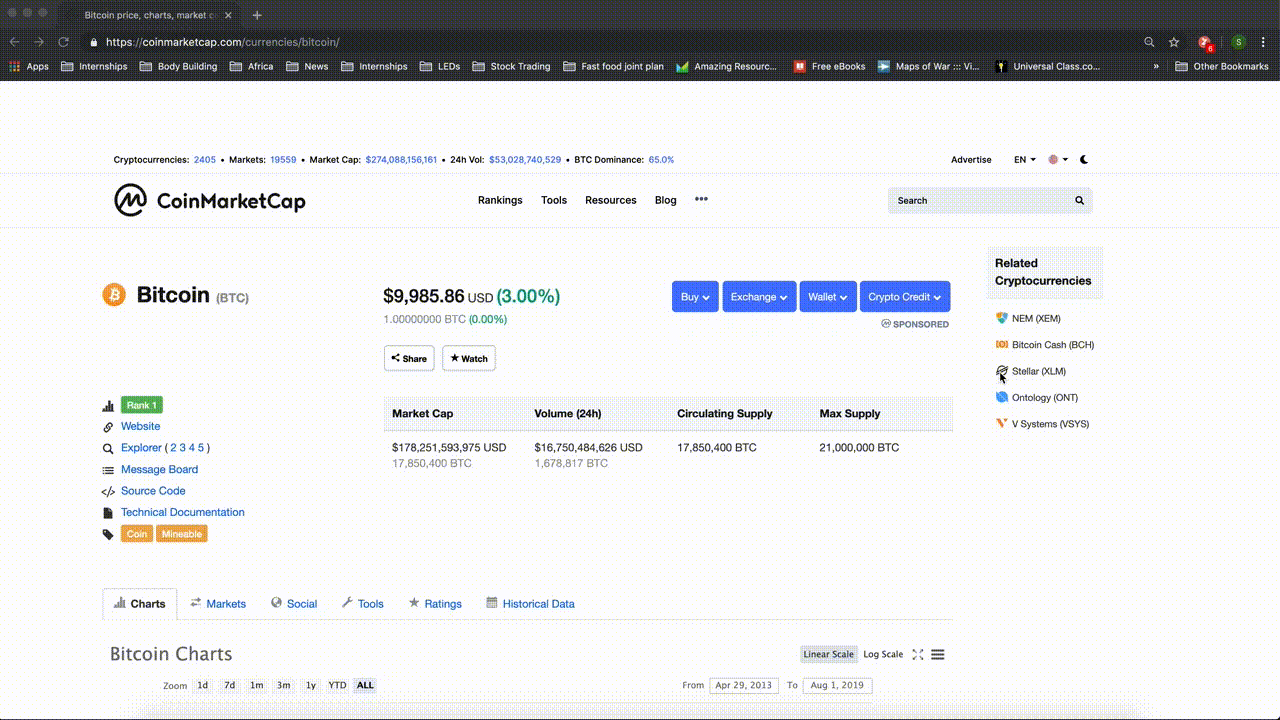Open the Stellar (XLM) related link
This screenshot has height=720, width=1280.
coord(1039,371)
